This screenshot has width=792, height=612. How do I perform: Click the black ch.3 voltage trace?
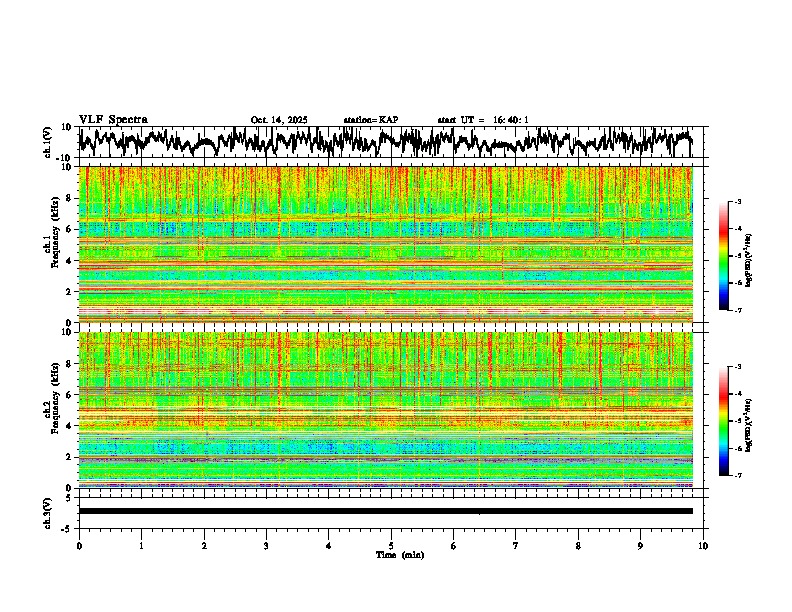[x=385, y=511]
